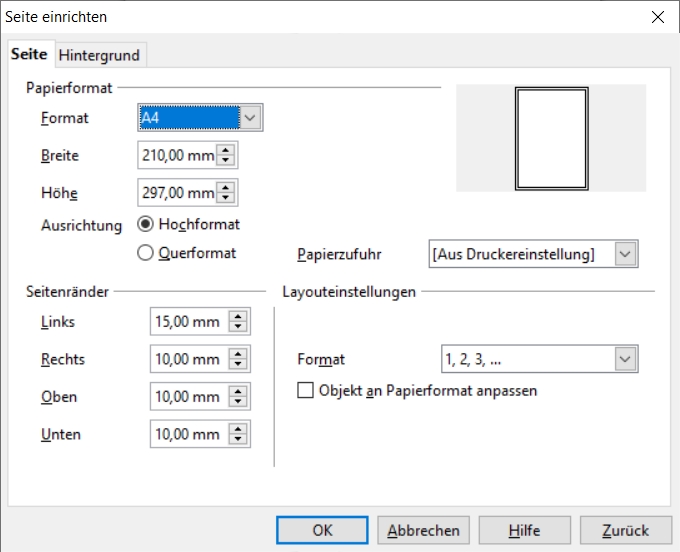
Task: Increase the Links margin with up arrow
Action: 238,317
